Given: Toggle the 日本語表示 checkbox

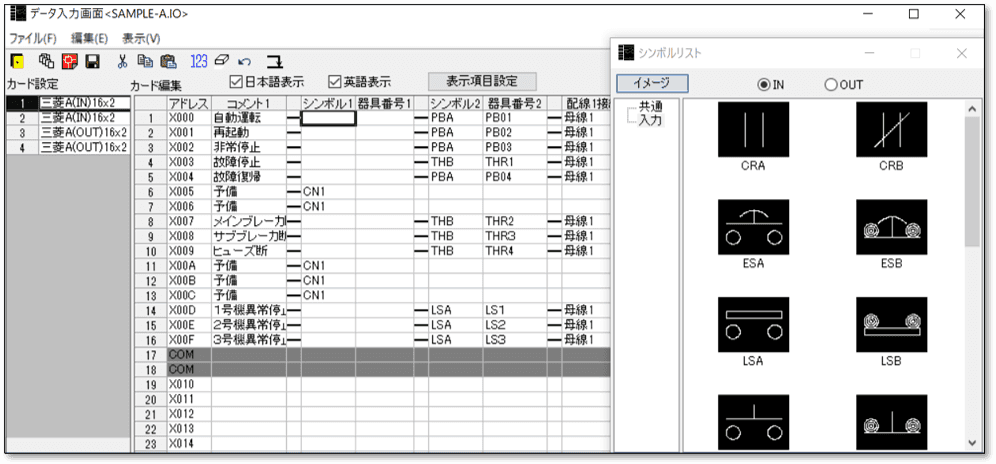Looking at the screenshot, I should coord(237,82).
